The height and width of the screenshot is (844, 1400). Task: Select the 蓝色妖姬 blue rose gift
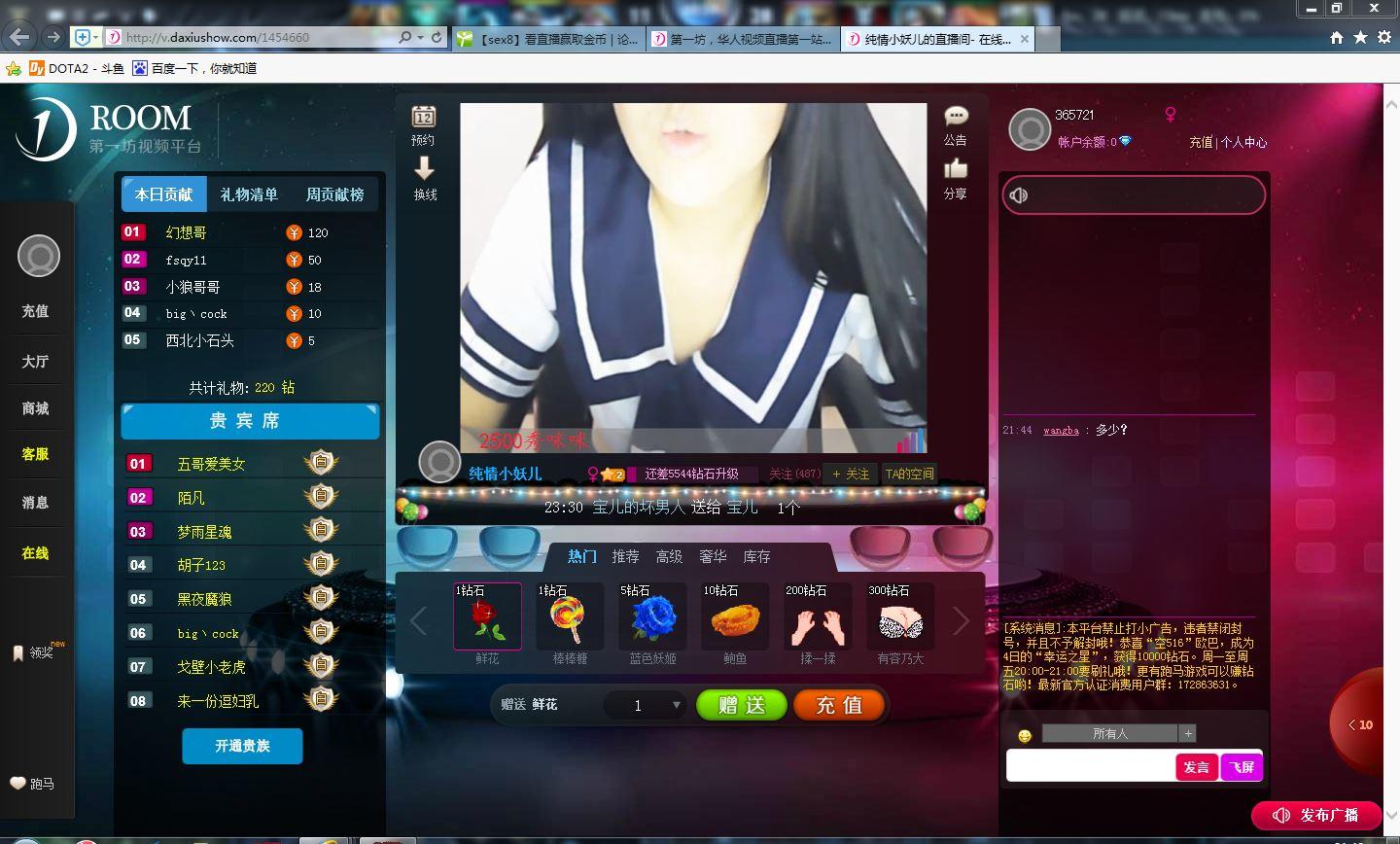(652, 615)
